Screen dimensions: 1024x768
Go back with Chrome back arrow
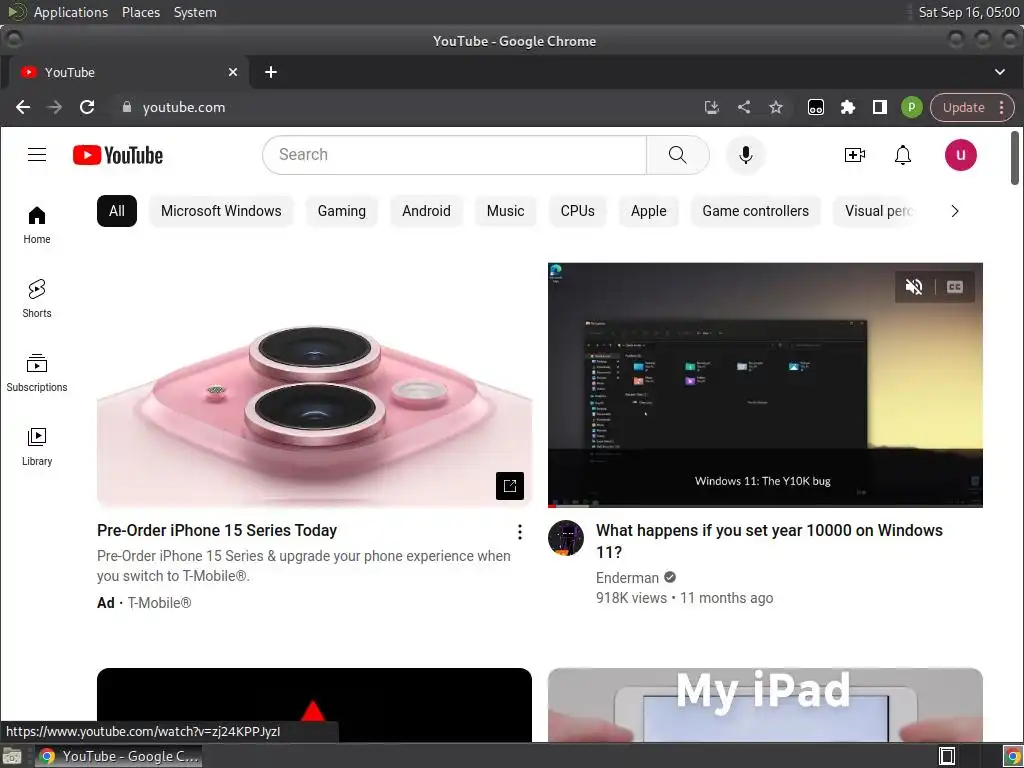(x=23, y=107)
